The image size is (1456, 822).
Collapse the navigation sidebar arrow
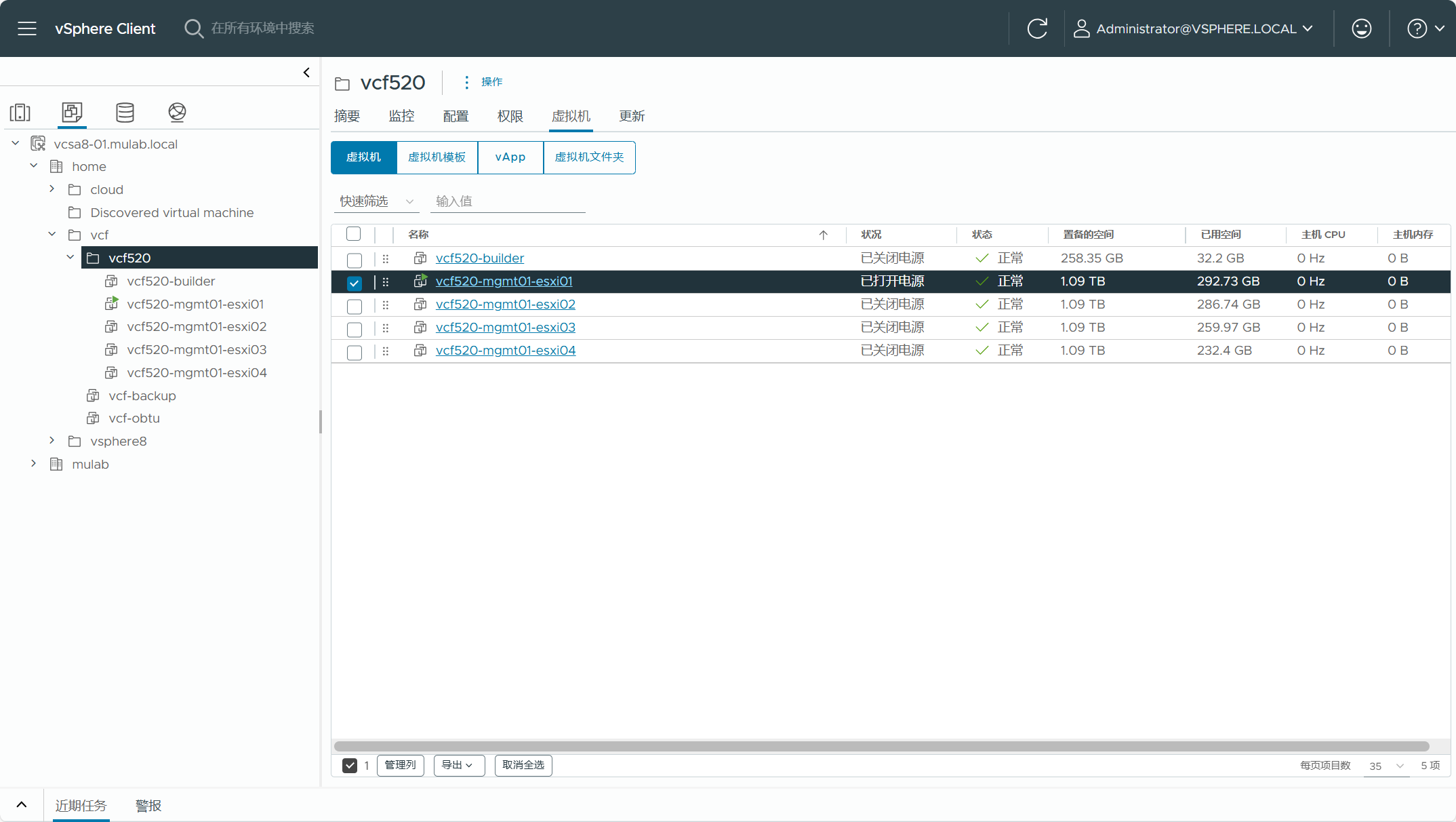tap(306, 73)
